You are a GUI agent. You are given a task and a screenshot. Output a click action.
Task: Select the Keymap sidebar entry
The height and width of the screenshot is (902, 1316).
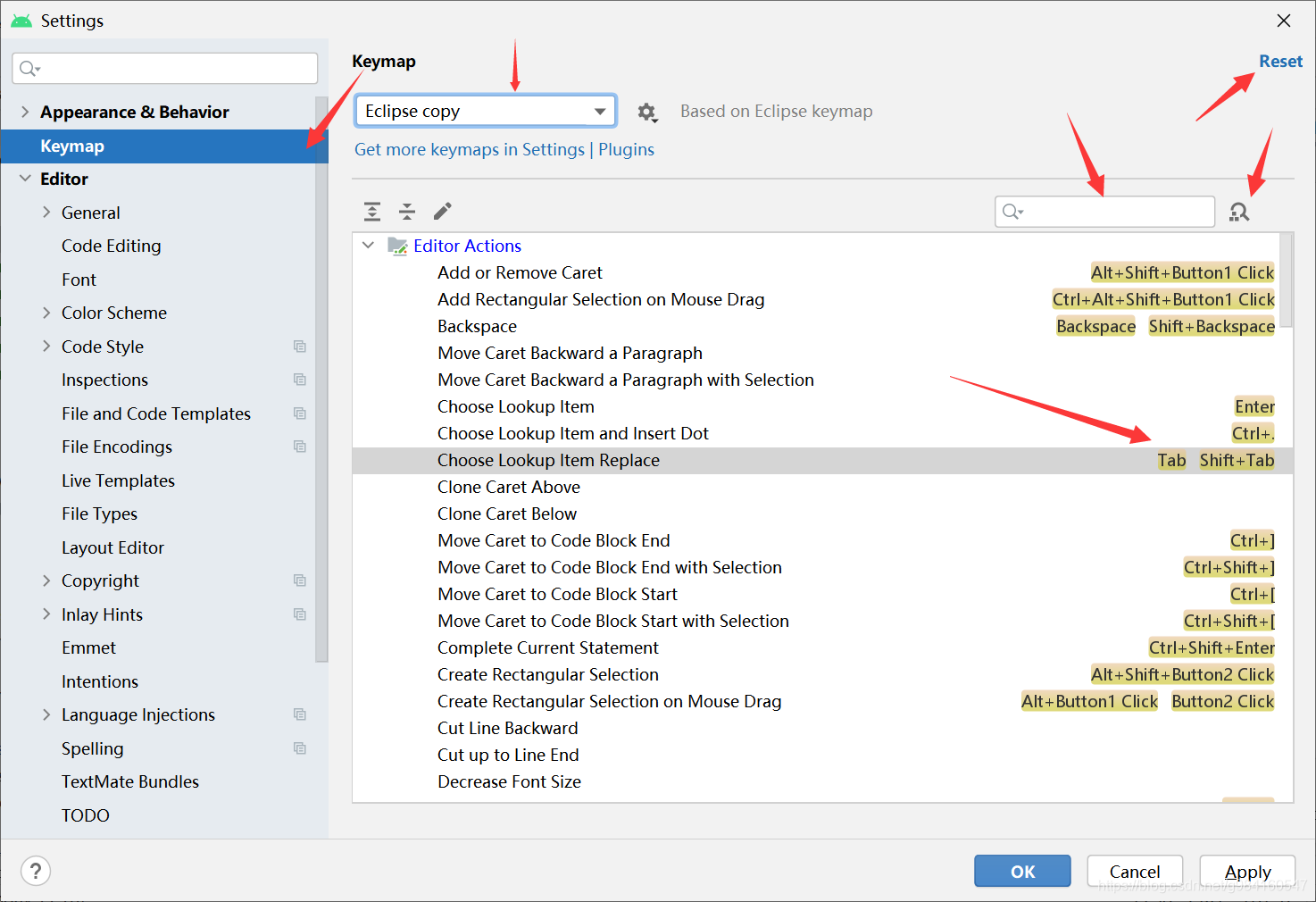pos(72,146)
